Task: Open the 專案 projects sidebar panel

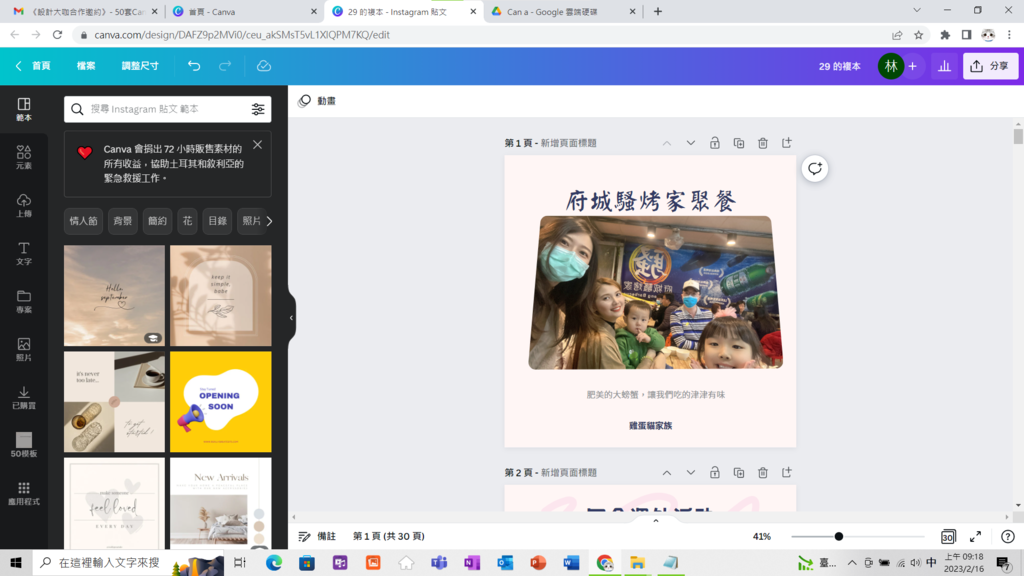Action: pyautogui.click(x=24, y=301)
